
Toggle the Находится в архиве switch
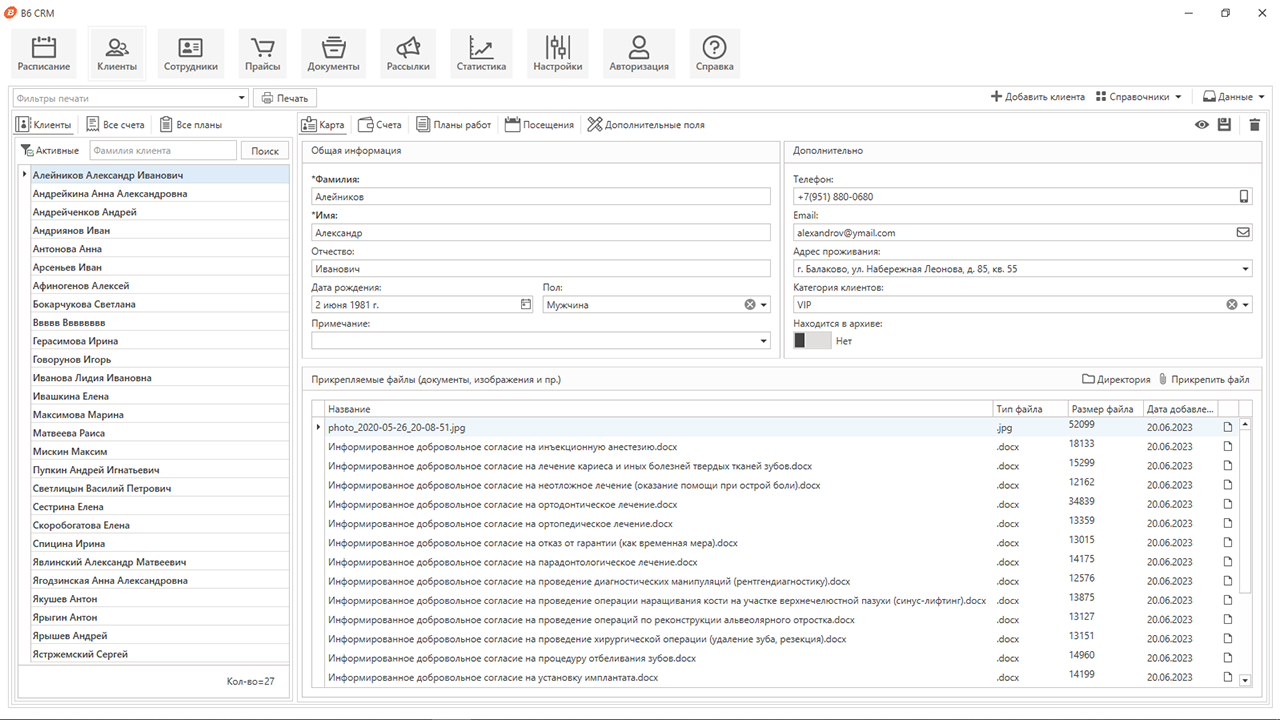811,341
